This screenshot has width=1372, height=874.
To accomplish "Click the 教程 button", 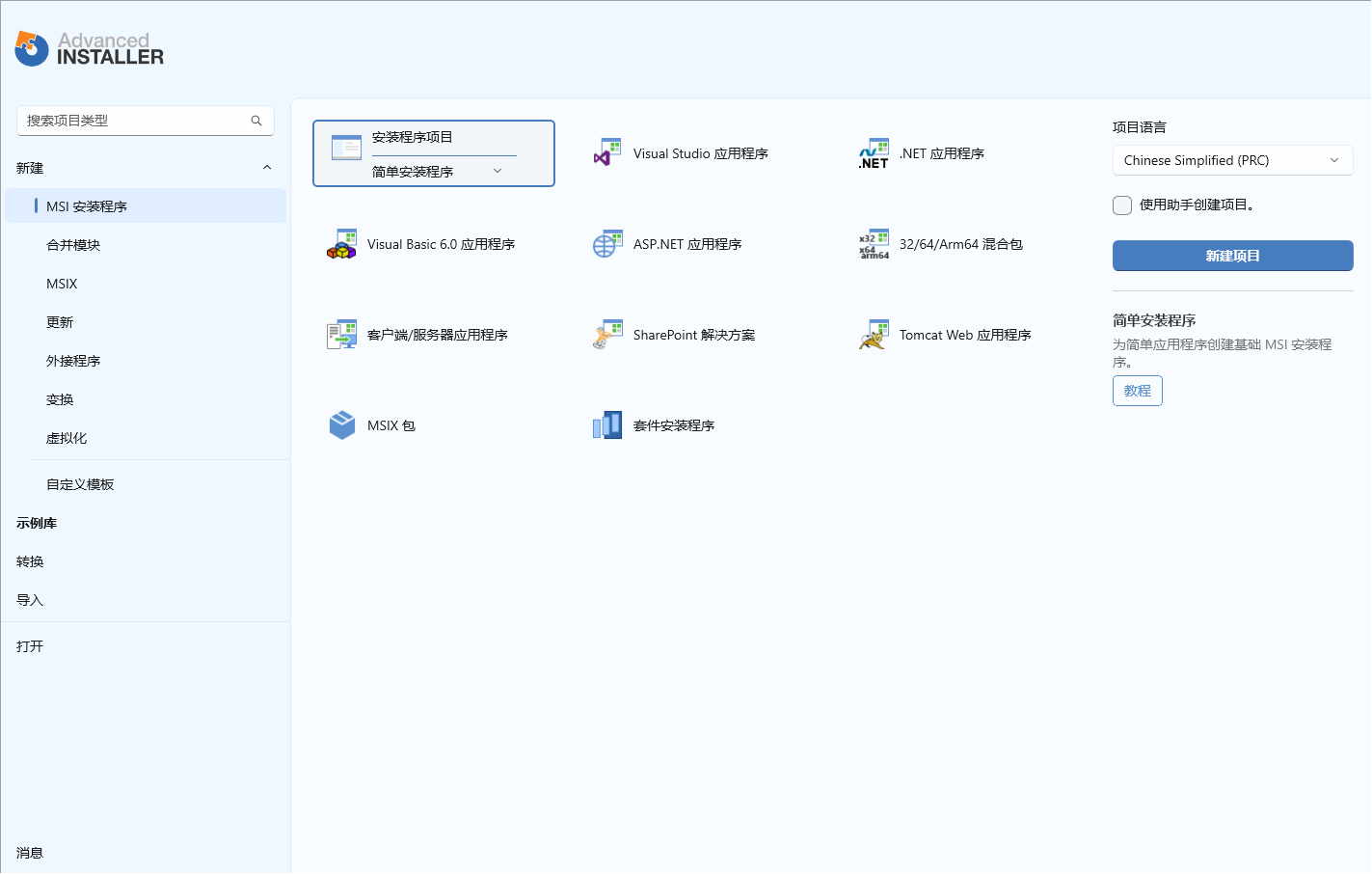I will 1137,391.
